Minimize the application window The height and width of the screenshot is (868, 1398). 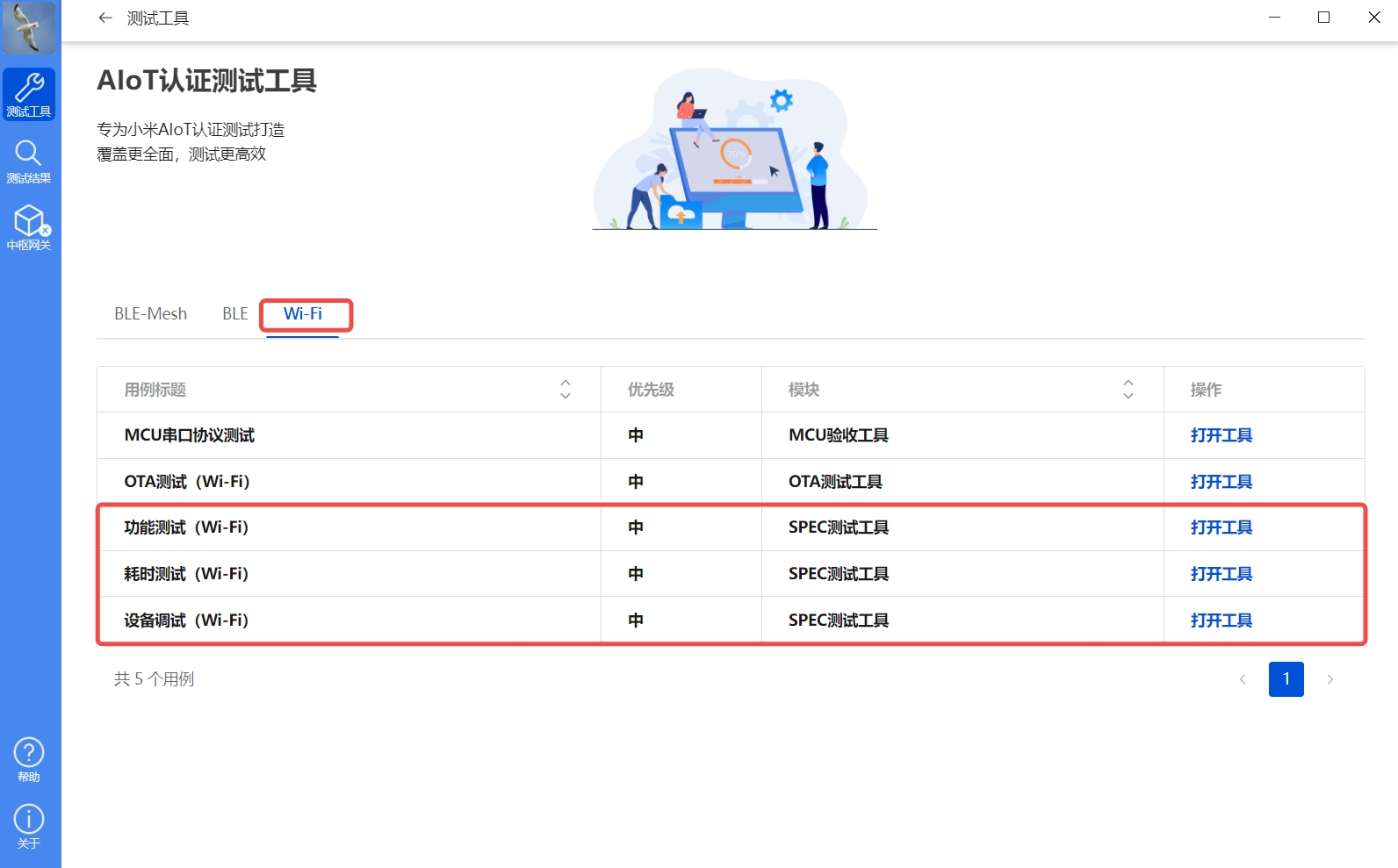point(1274,18)
